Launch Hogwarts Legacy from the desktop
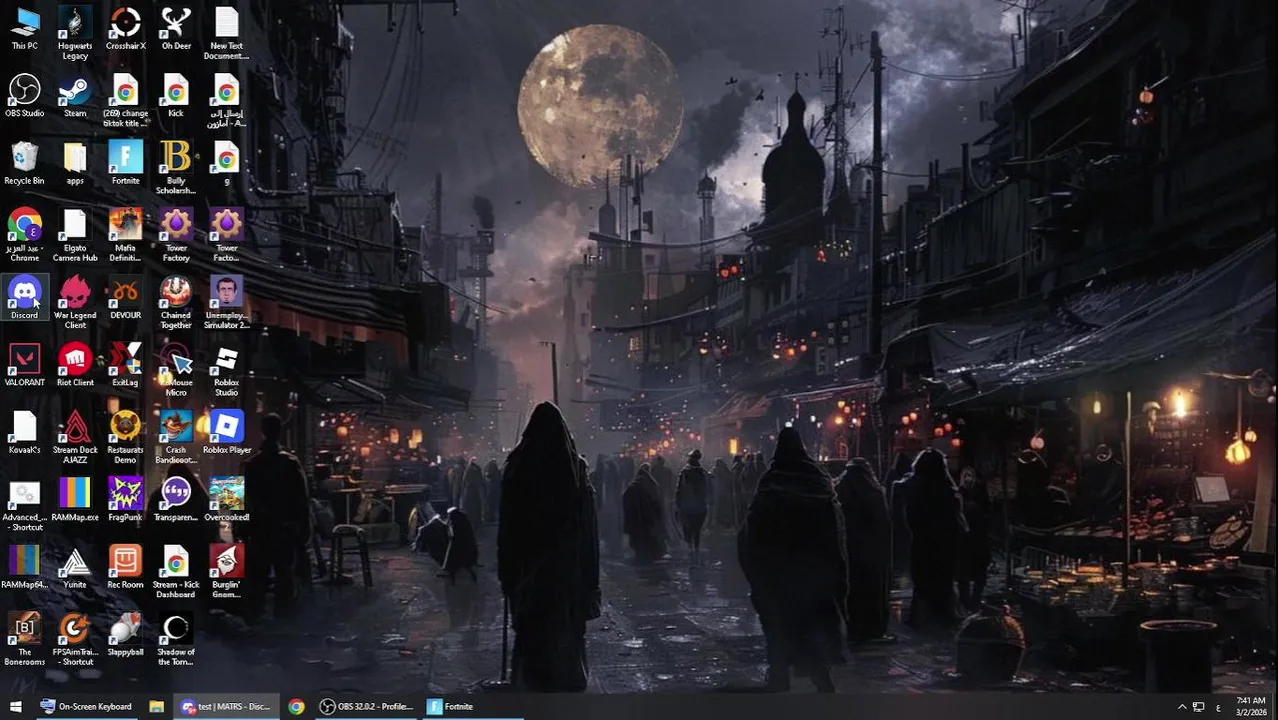1278x720 pixels. (75, 33)
